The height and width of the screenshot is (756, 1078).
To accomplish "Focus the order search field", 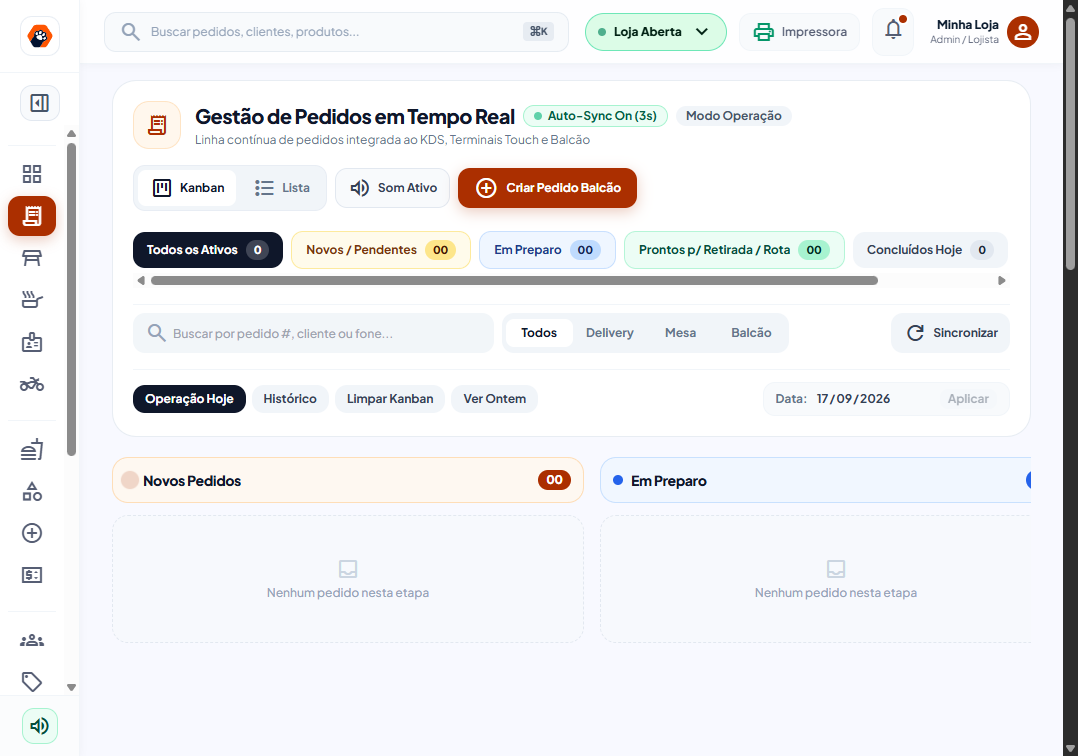I will click(x=314, y=333).
